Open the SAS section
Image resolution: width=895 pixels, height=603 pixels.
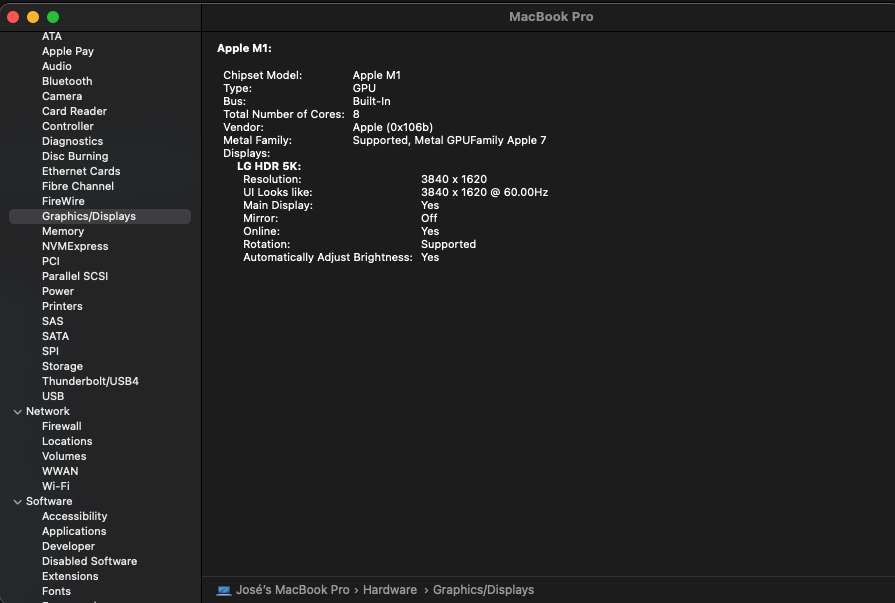click(x=53, y=321)
